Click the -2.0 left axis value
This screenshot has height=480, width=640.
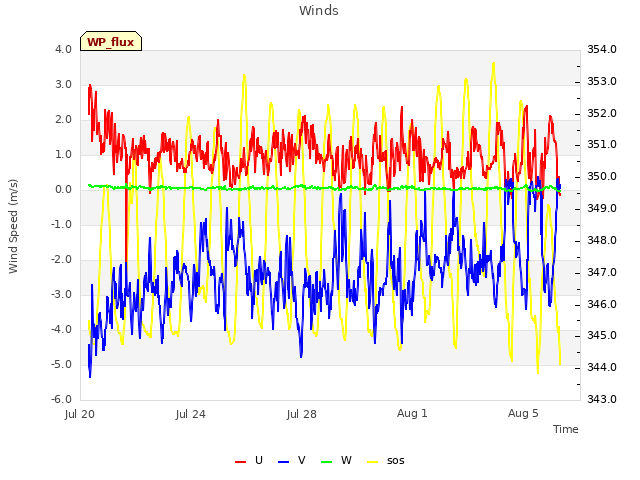61,260
